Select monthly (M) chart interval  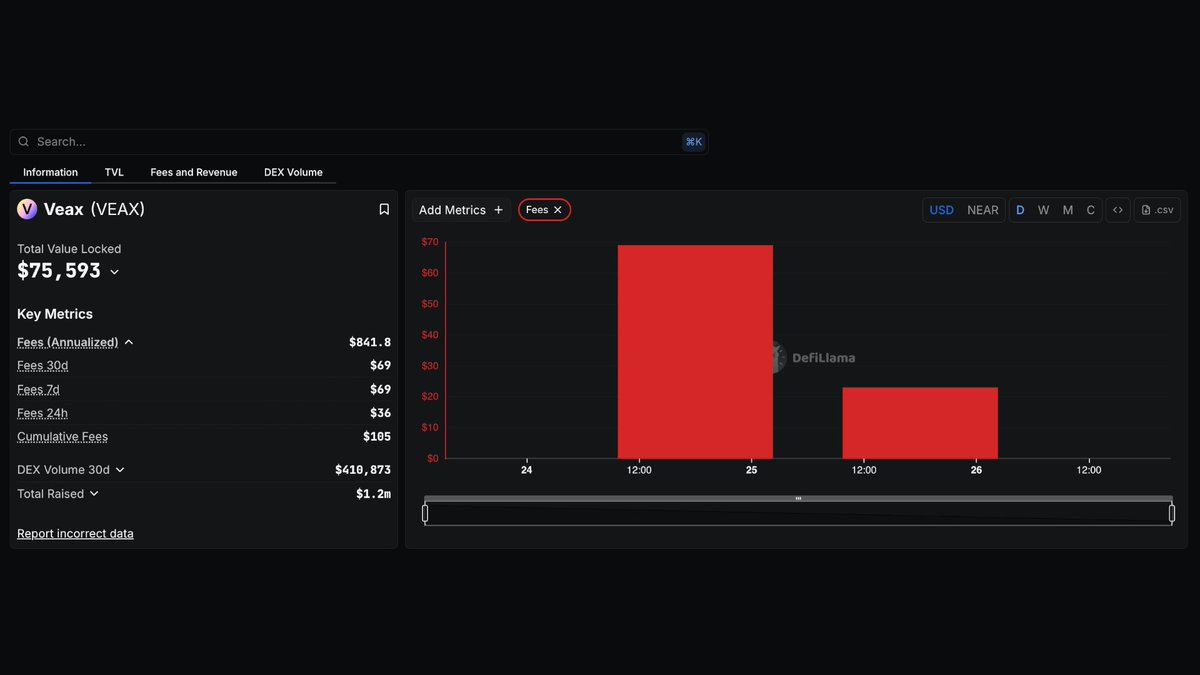pyautogui.click(x=1067, y=210)
